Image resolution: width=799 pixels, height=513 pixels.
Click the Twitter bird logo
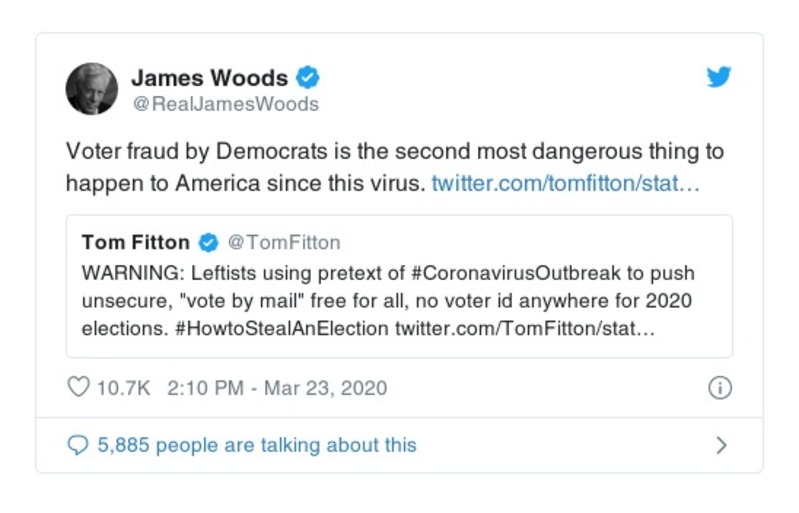click(x=718, y=78)
